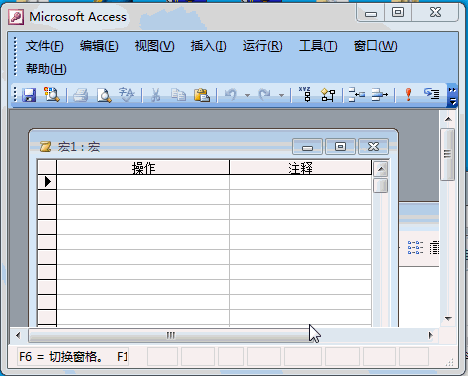Click the Print icon

tap(80, 95)
